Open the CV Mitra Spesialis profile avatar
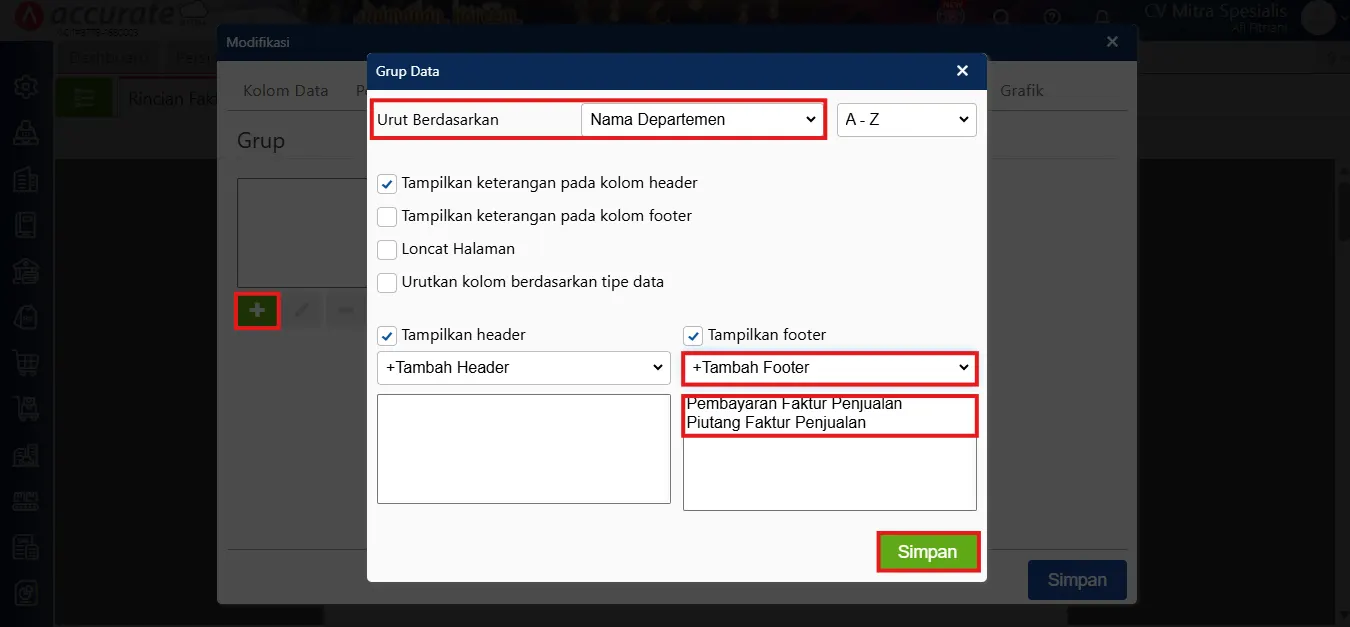This screenshot has width=1350, height=627. point(1318,17)
